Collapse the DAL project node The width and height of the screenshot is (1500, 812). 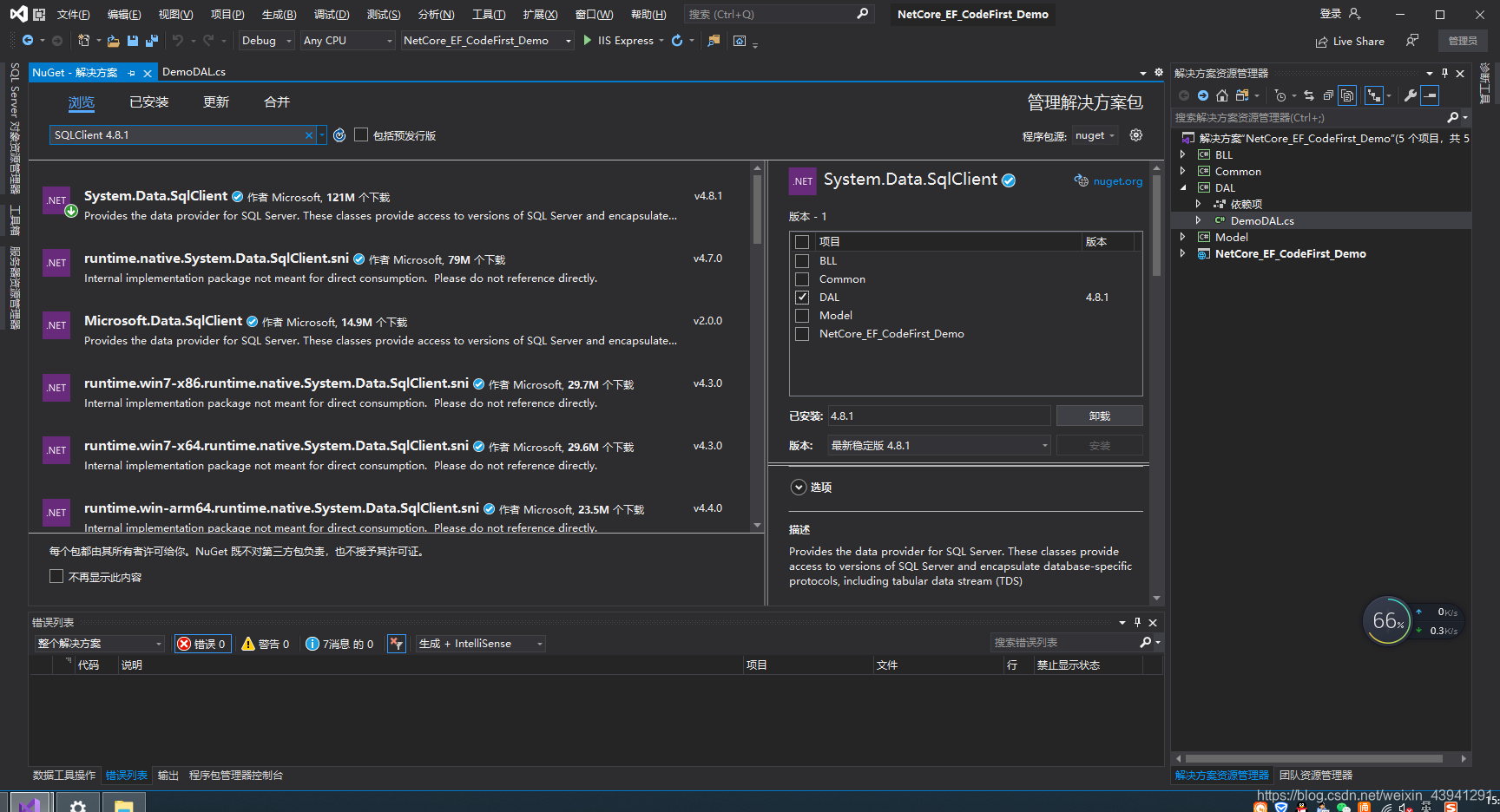point(1182,187)
